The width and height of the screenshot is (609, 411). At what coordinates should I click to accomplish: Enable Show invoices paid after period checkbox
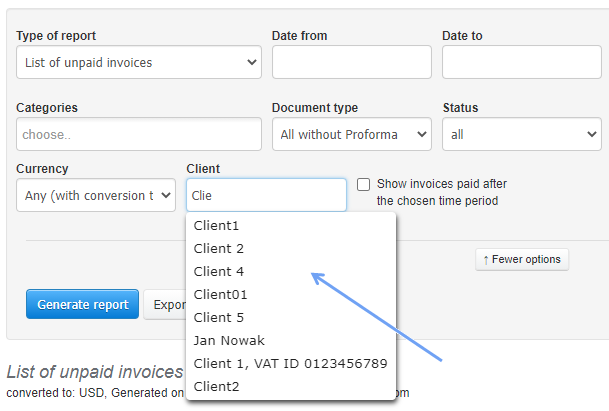coord(364,184)
